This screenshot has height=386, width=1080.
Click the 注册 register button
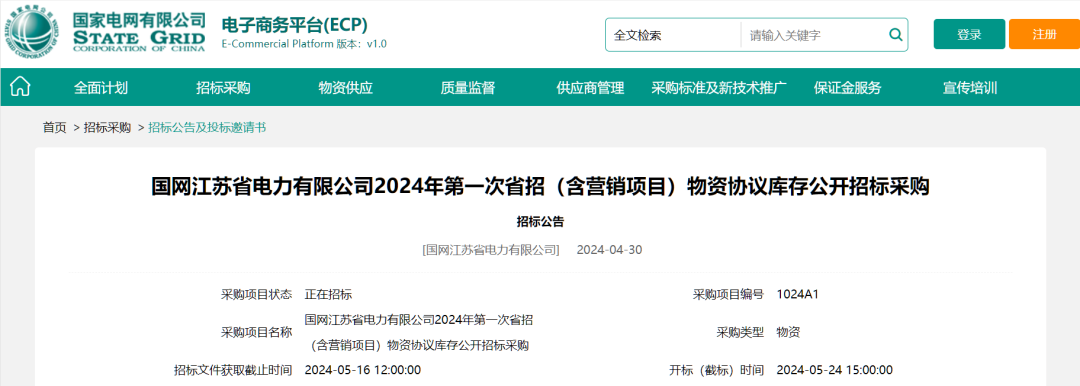(1044, 34)
